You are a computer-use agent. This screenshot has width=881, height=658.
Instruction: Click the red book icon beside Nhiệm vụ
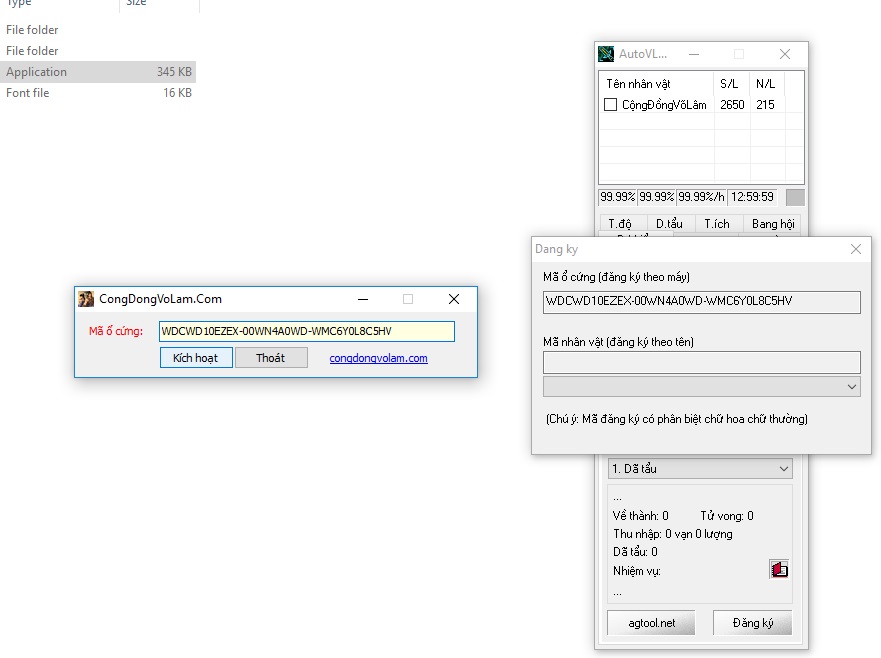pyautogui.click(x=778, y=569)
